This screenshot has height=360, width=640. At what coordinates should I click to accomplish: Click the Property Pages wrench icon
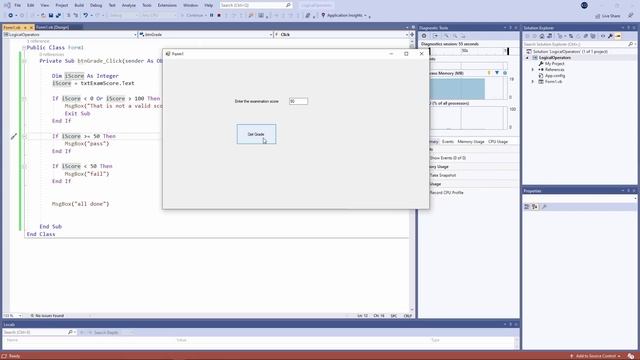click(544, 207)
